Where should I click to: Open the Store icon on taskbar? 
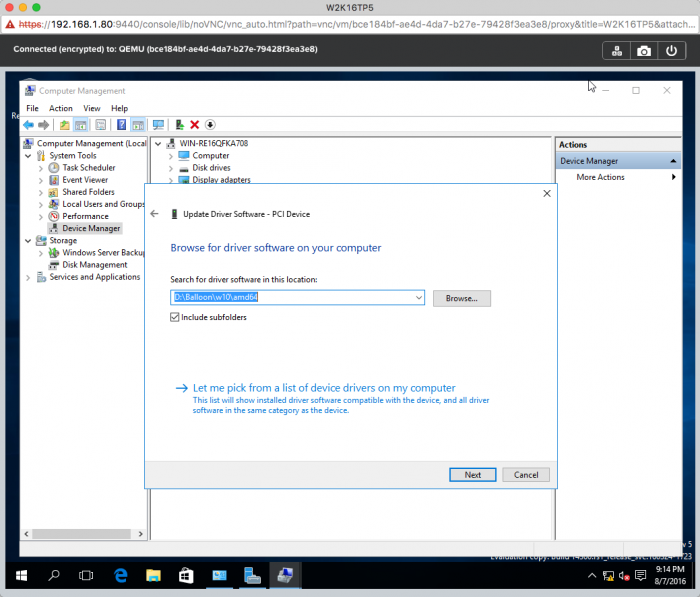pos(186,576)
